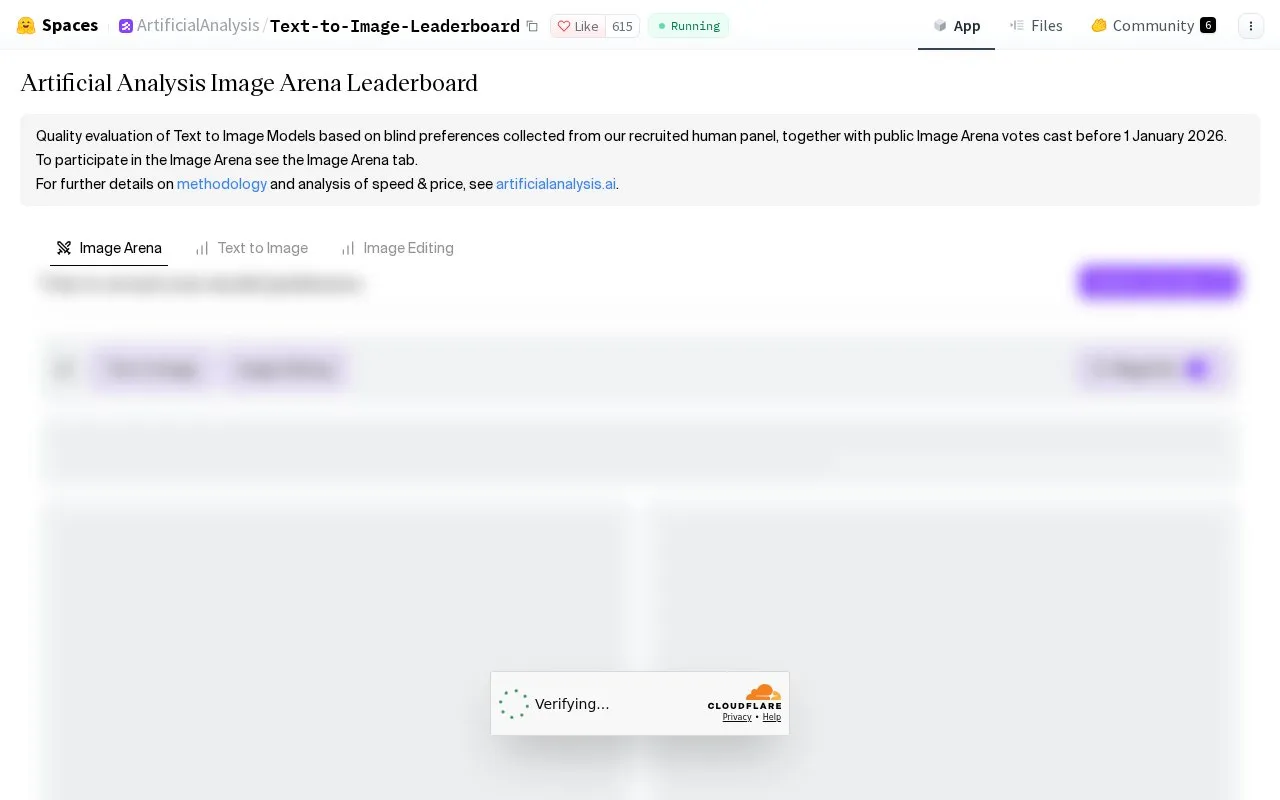Open the Files tab
Screen dimensions: 1280x800
pyautogui.click(x=1036, y=25)
